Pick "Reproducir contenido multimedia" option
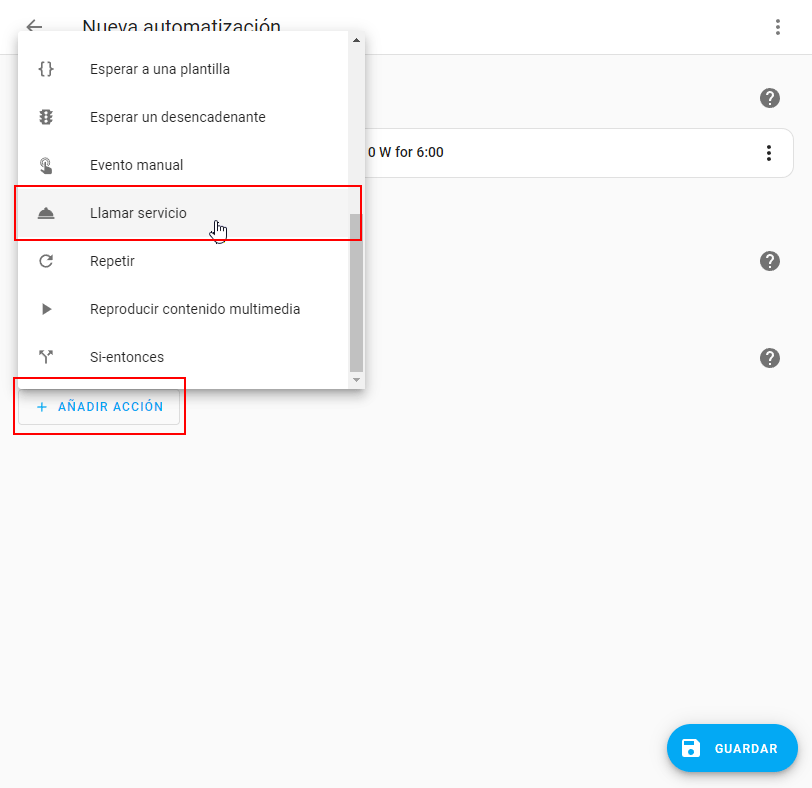This screenshot has width=812, height=788. point(194,309)
